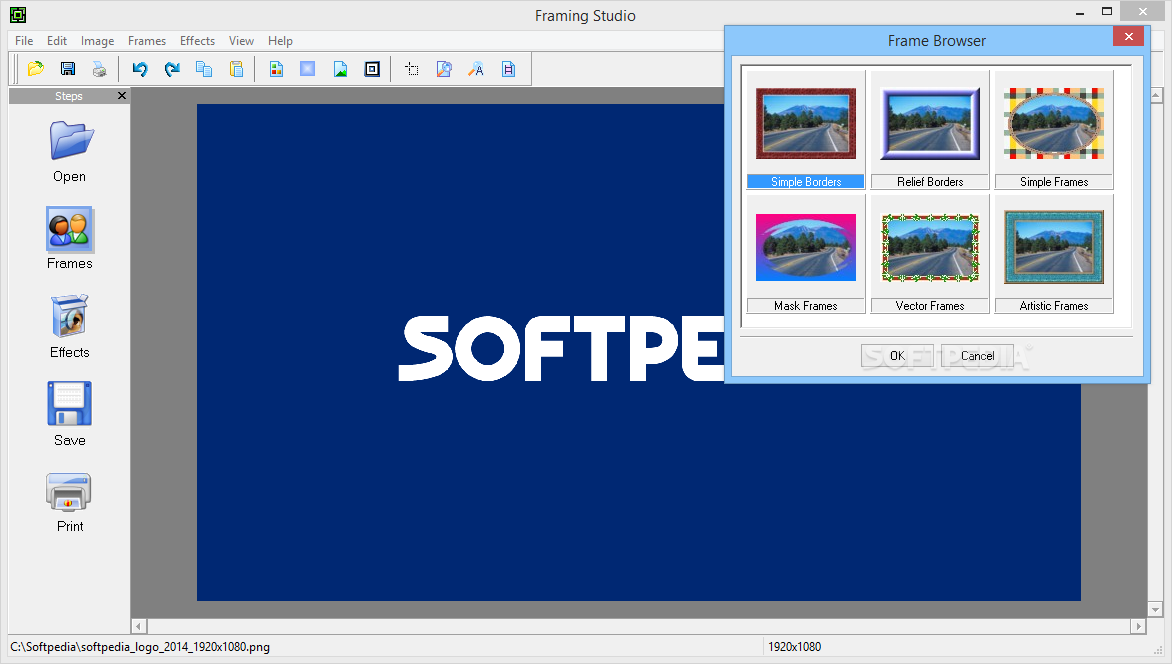Screen dimensions: 1172x664
Task: Click the paste clipboard toolbar icon
Action: (236, 69)
